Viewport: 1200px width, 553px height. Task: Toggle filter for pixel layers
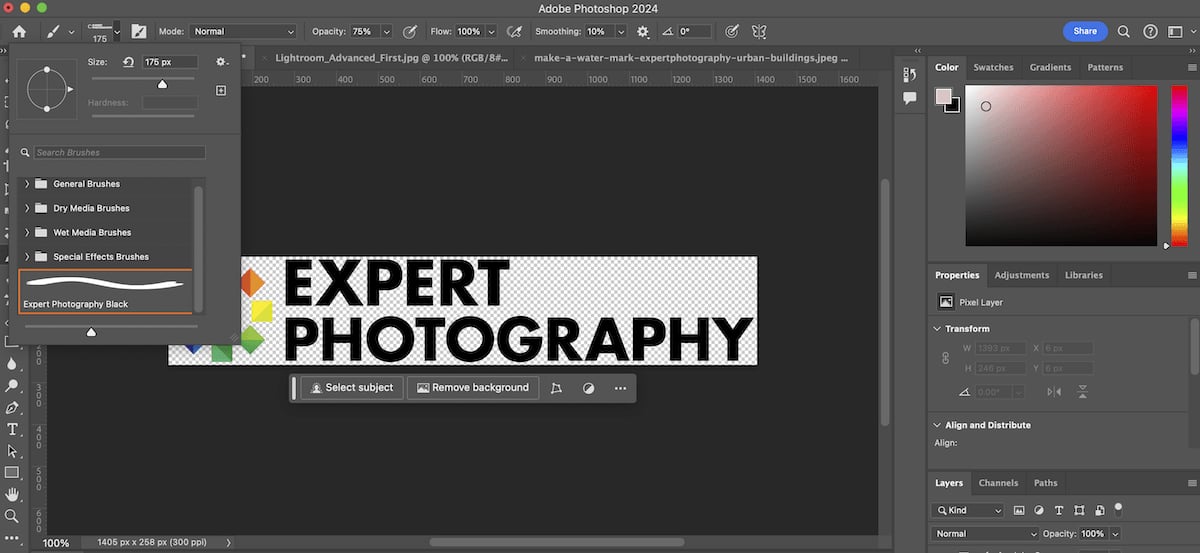(1019, 510)
